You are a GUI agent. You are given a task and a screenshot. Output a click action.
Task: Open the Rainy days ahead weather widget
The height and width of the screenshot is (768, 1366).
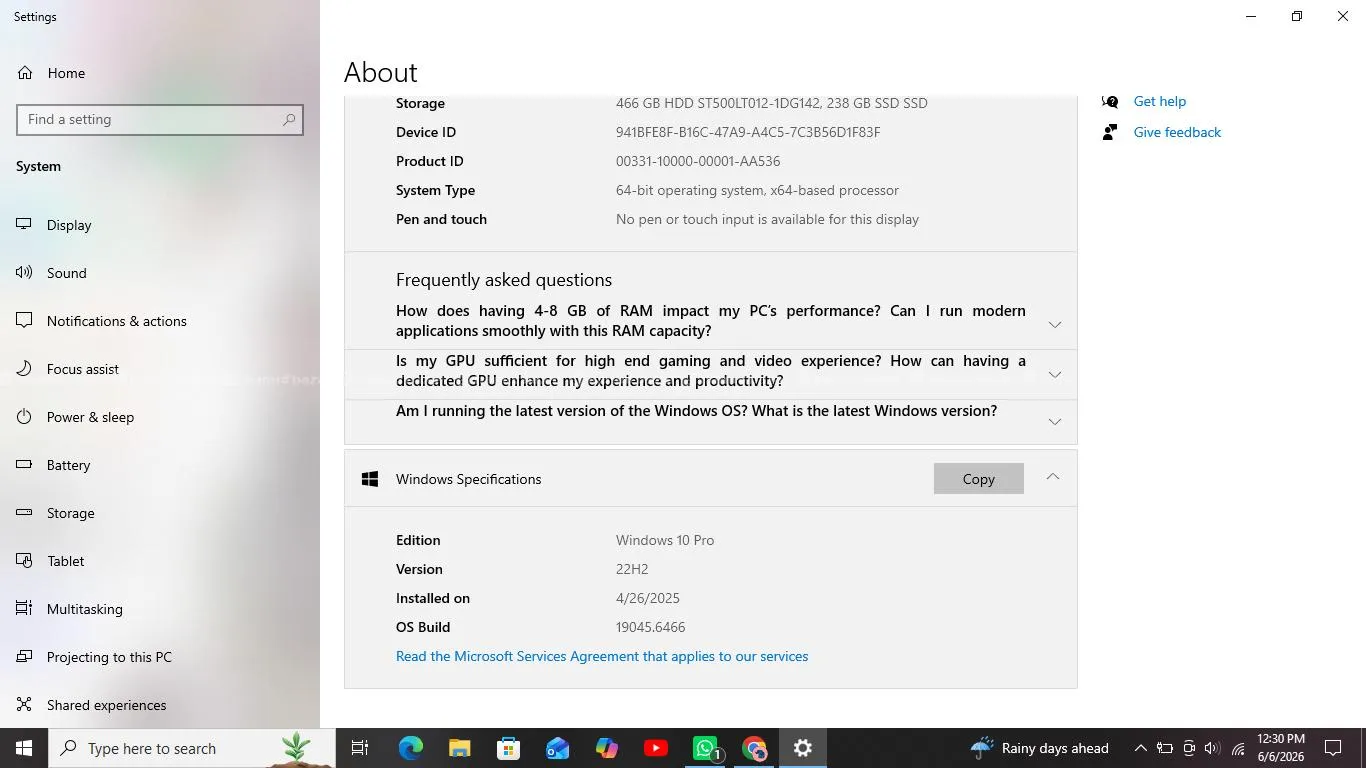click(x=1040, y=748)
